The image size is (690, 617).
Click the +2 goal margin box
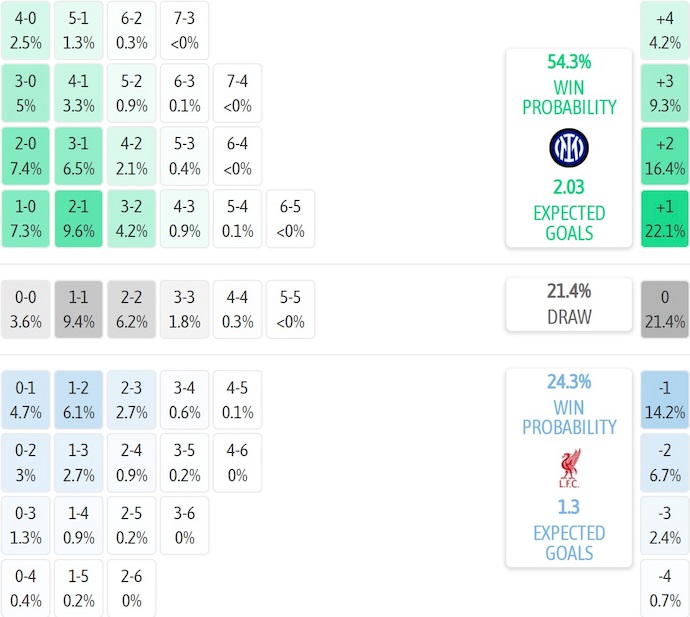pyautogui.click(x=665, y=155)
